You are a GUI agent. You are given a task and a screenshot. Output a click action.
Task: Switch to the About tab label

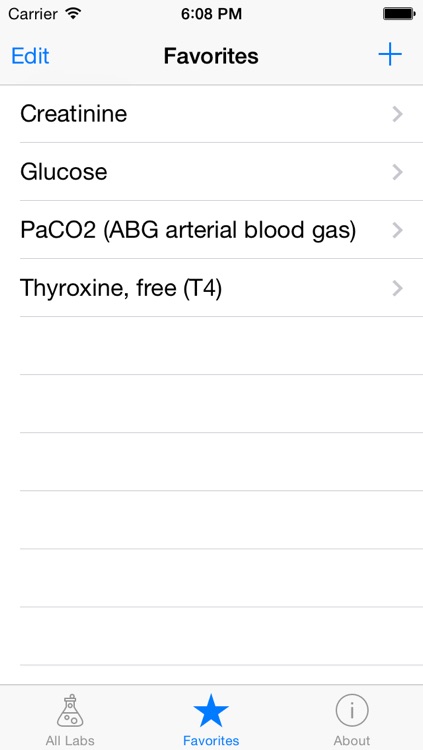(x=352, y=740)
